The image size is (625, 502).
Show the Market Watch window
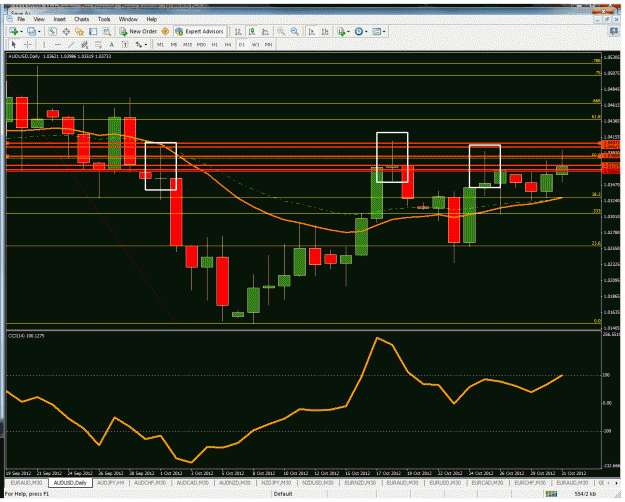coord(52,31)
